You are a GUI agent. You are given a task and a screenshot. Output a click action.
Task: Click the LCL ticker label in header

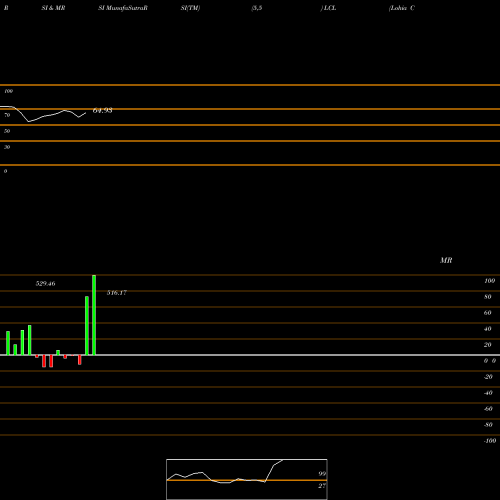click(x=330, y=8)
